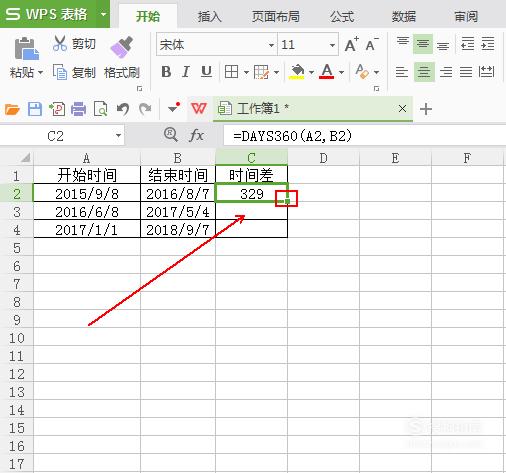Image resolution: width=506 pixels, height=473 pixels.
Task: Click the distributed alignment icon
Action: (x=486, y=72)
